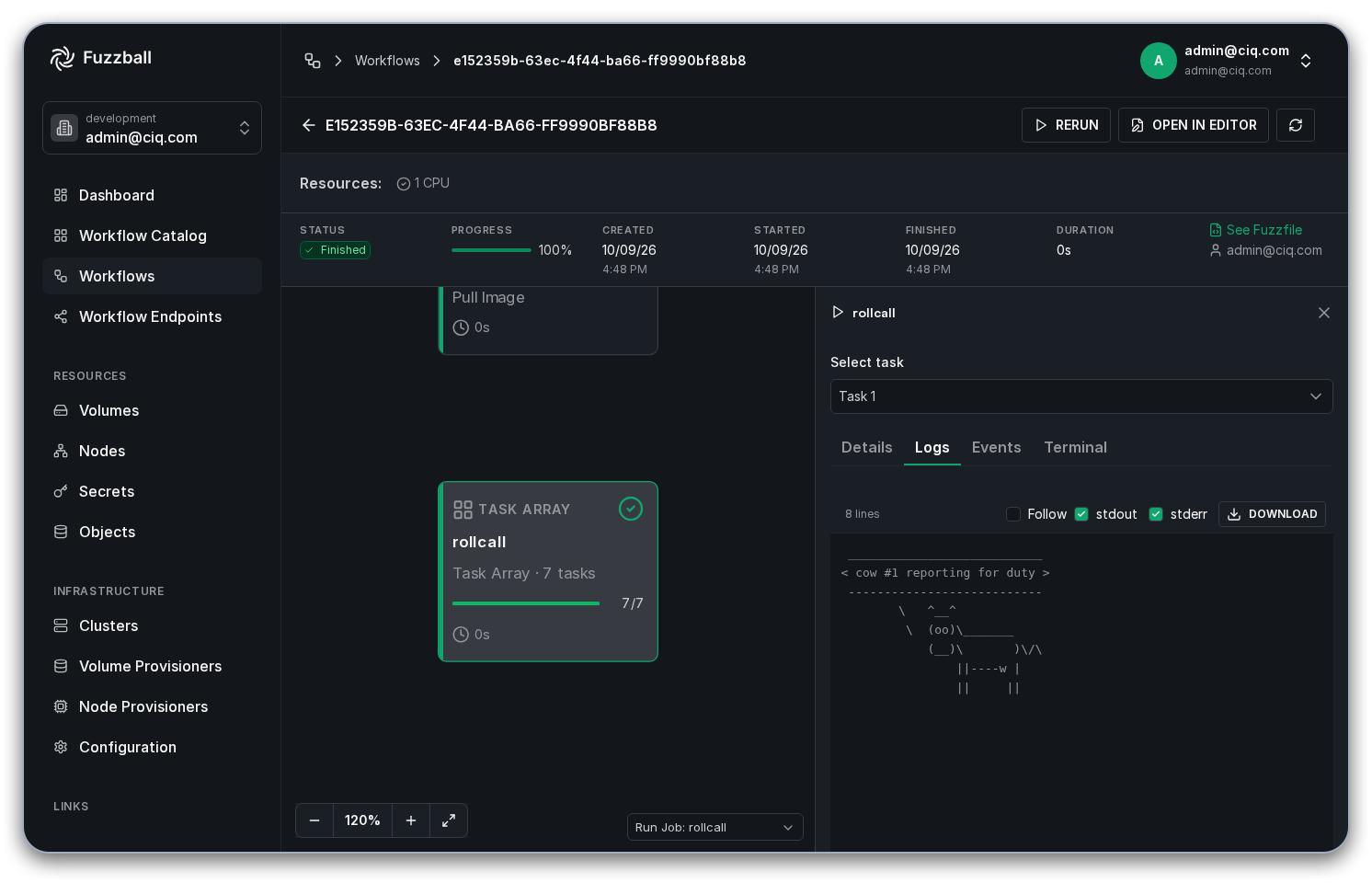This screenshot has width=1372, height=883.
Task: Click the RERUN button
Action: [x=1066, y=125]
